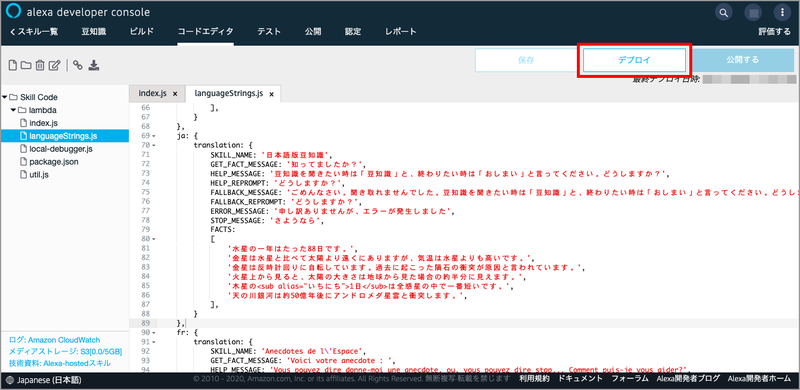Fold the fr block at line 90
This screenshot has width=800, height=390.
[x=153, y=332]
